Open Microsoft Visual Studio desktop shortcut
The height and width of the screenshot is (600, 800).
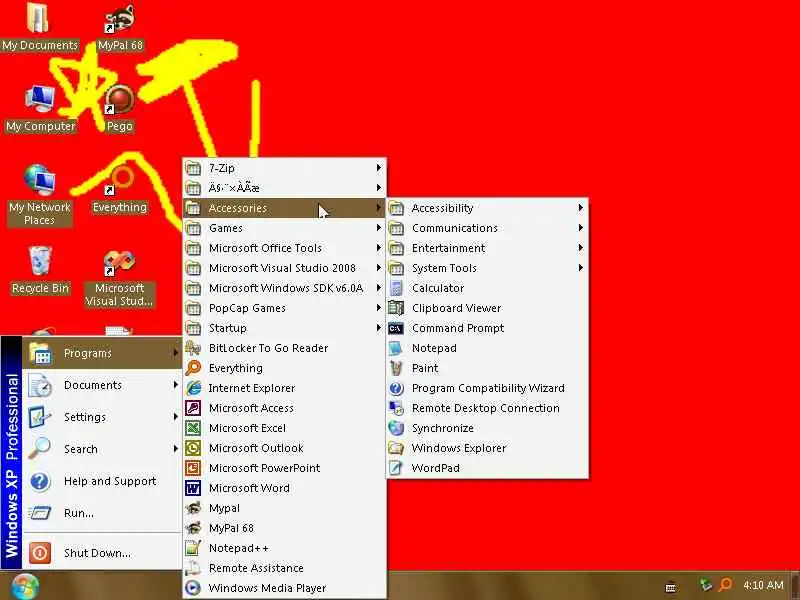coord(119,278)
